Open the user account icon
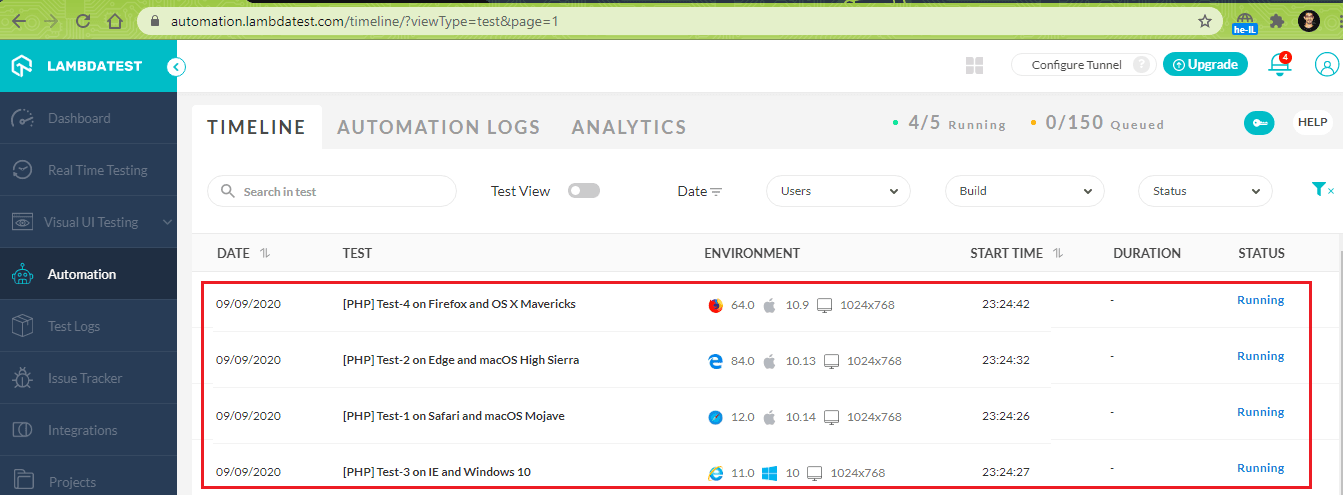 [1326, 66]
